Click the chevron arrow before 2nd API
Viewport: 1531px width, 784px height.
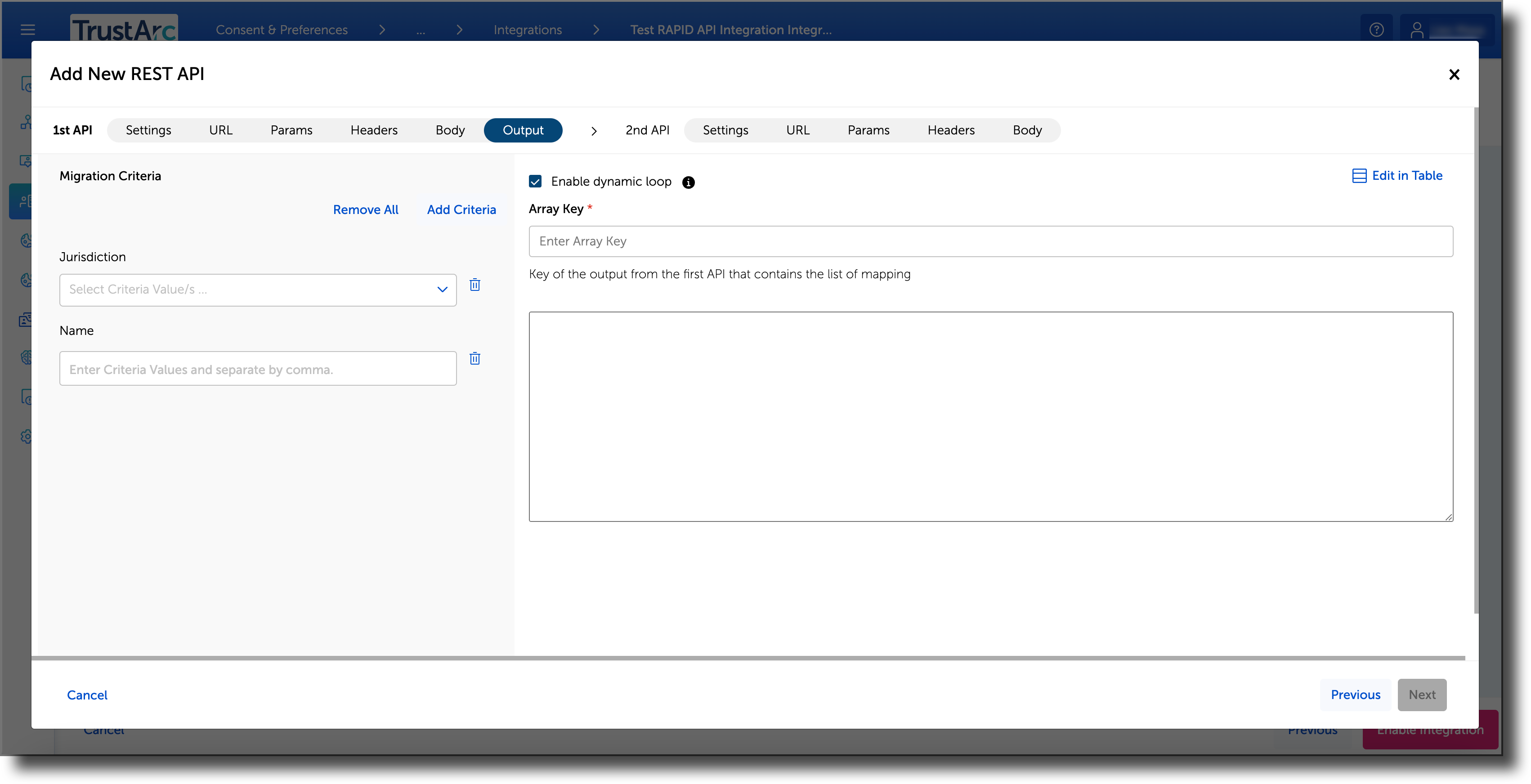[594, 131]
